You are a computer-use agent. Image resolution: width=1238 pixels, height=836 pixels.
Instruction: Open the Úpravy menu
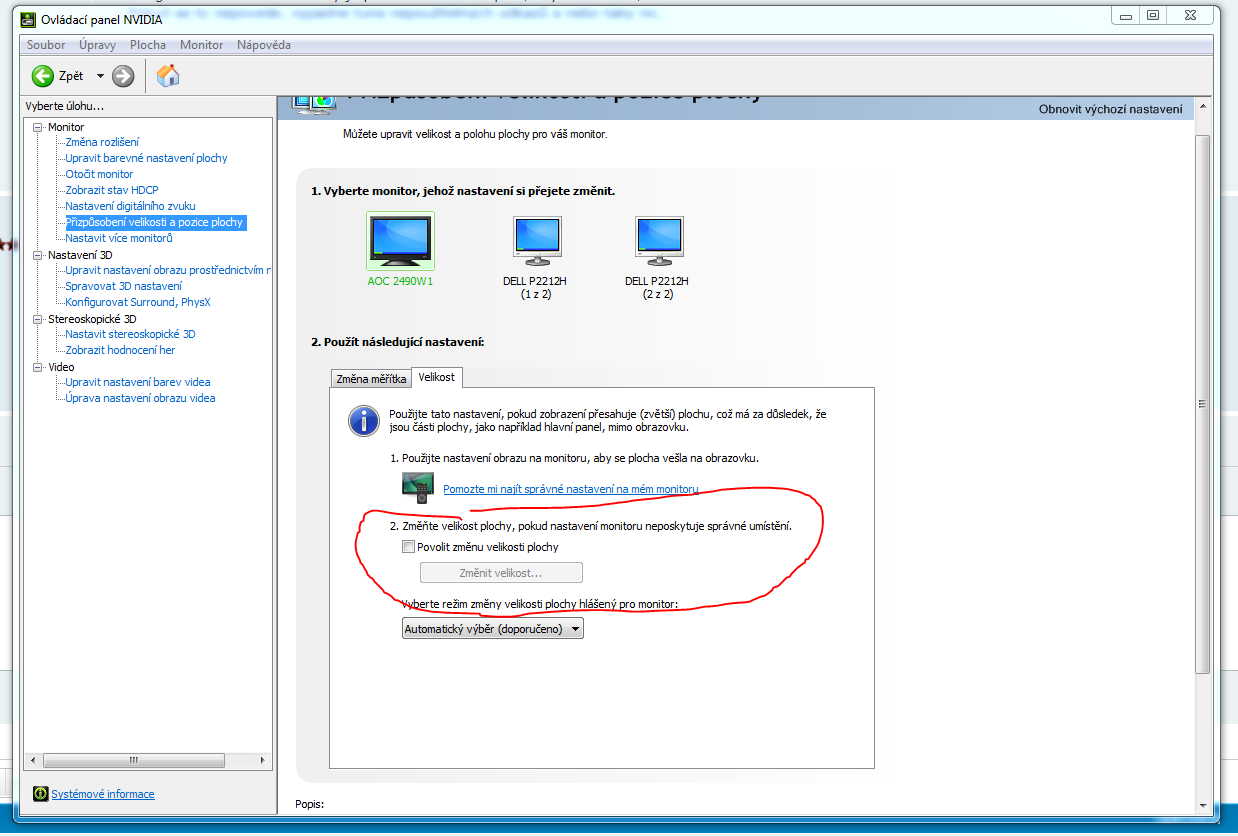click(98, 45)
